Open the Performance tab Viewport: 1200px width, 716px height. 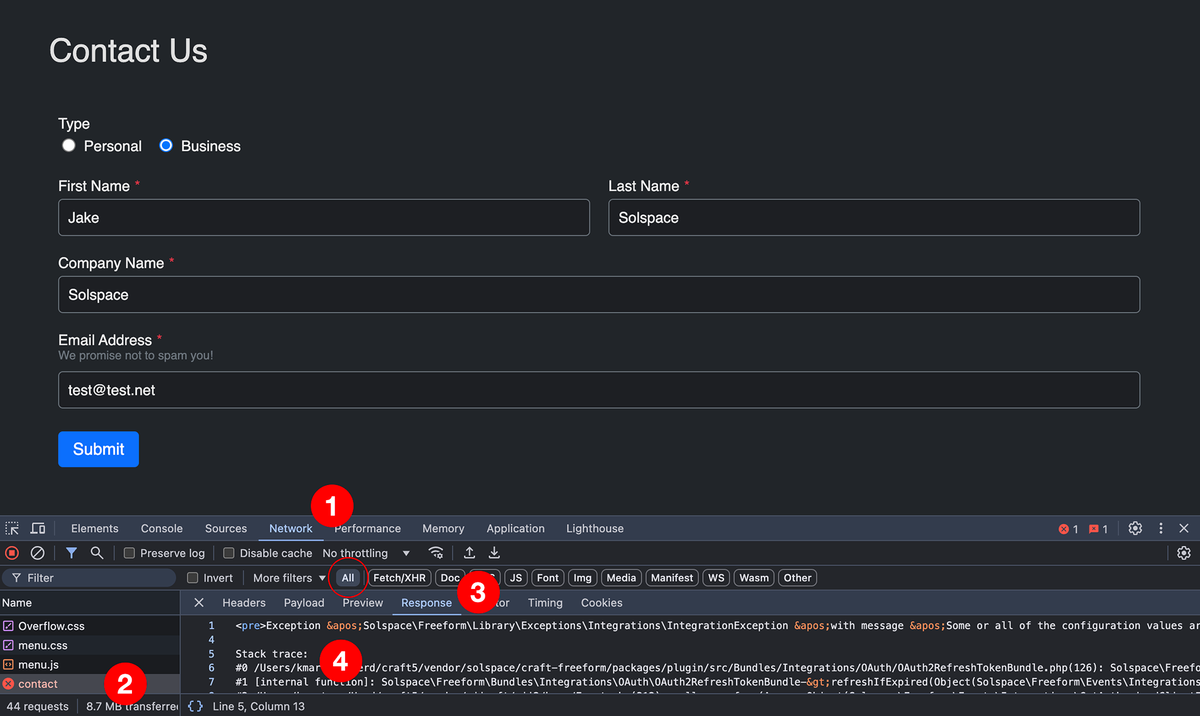(367, 528)
